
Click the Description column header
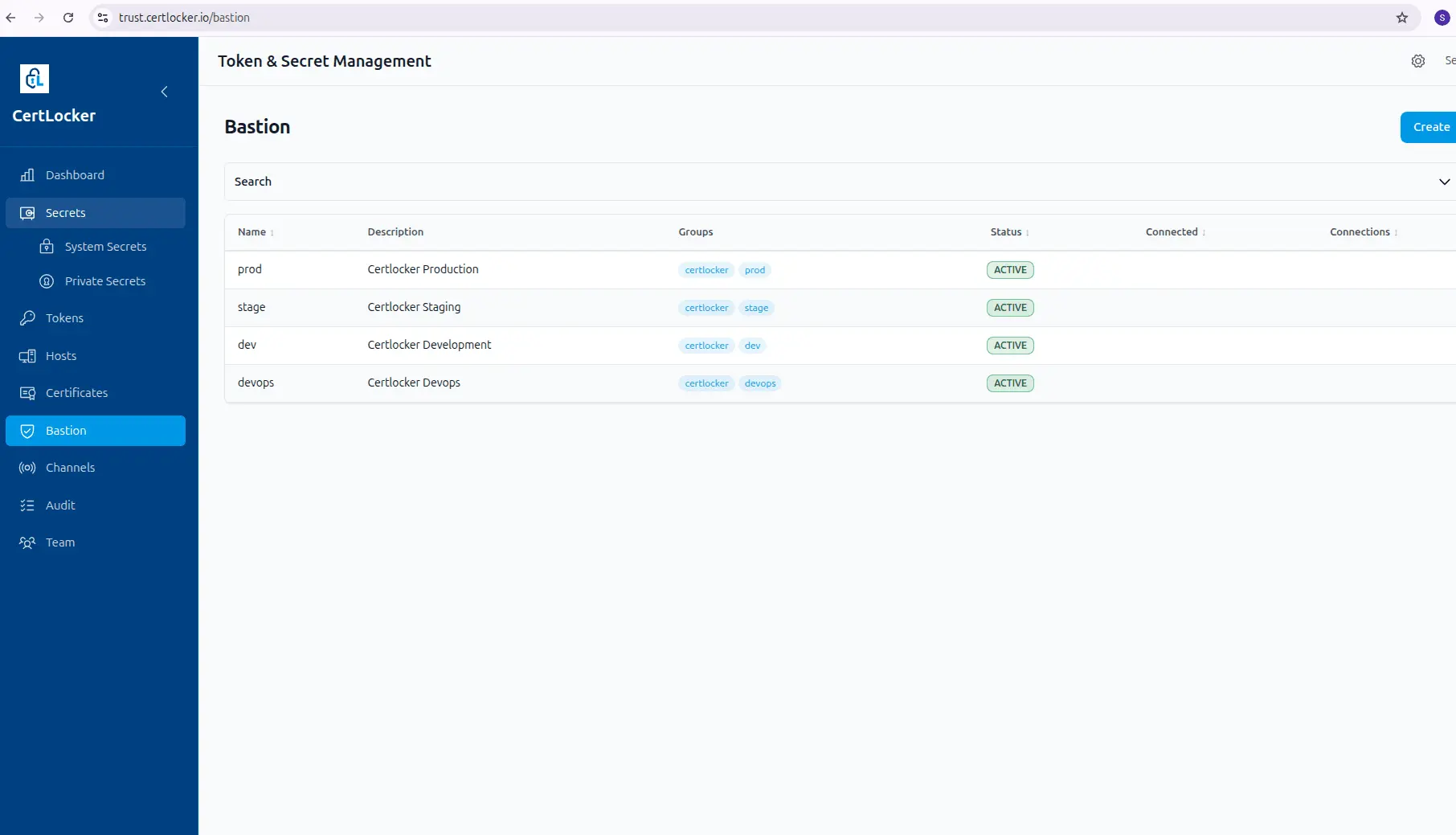coord(395,232)
